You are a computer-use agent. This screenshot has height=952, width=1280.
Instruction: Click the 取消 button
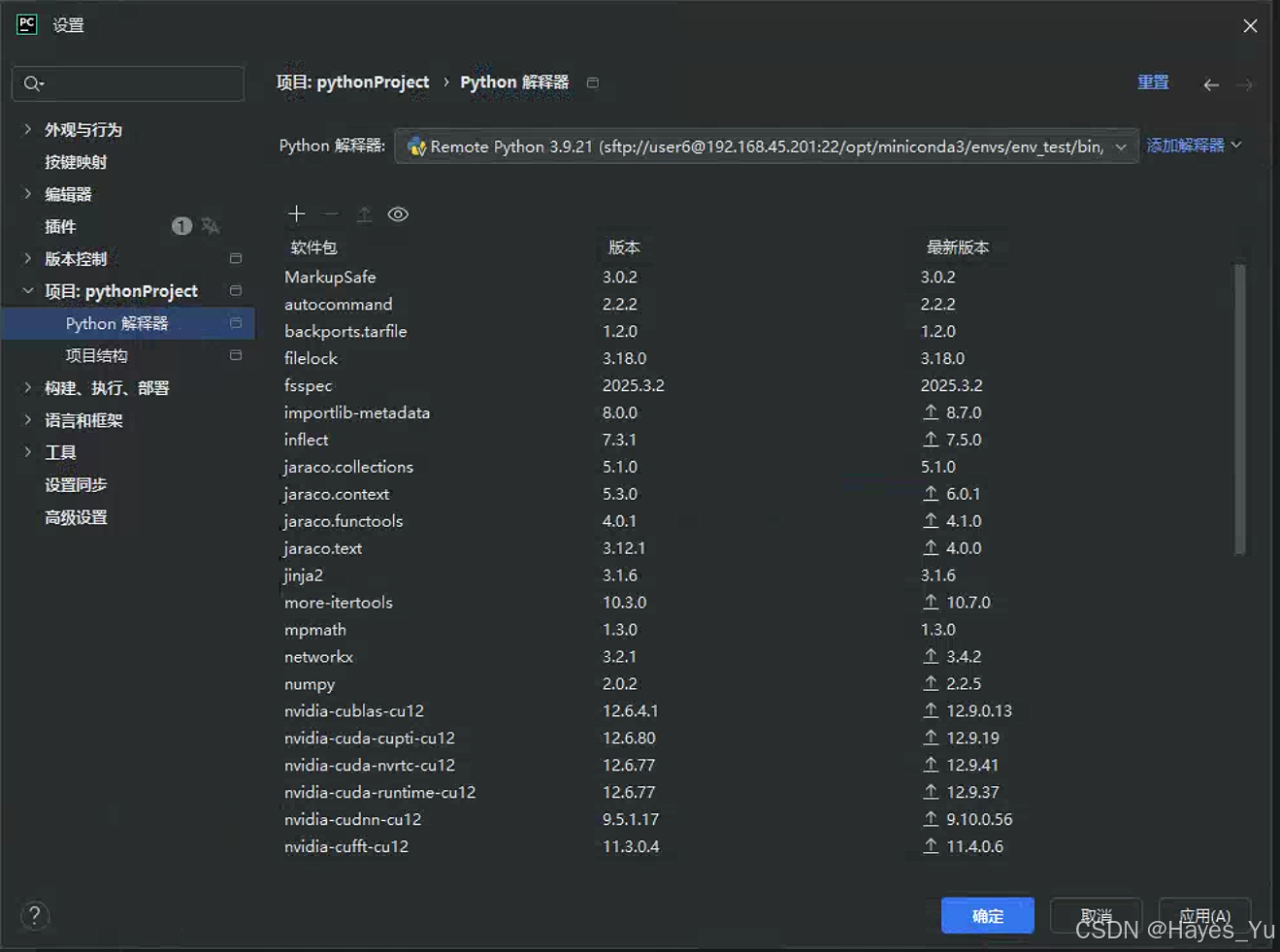(1096, 915)
